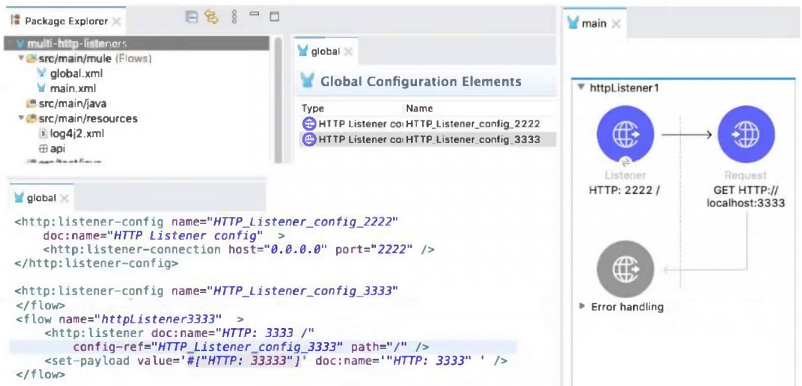Image resolution: width=802 pixels, height=386 pixels.
Task: Close the main editor tab
Action: click(616, 24)
